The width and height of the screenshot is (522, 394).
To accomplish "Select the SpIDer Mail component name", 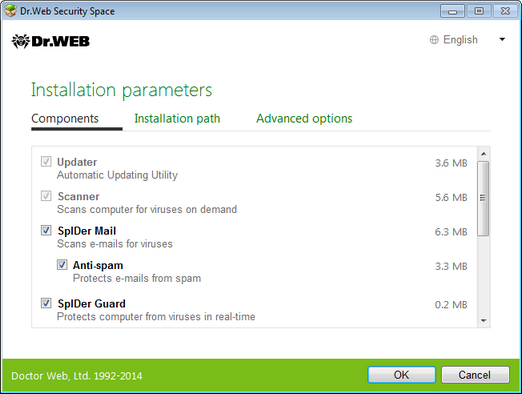I will click(x=87, y=231).
